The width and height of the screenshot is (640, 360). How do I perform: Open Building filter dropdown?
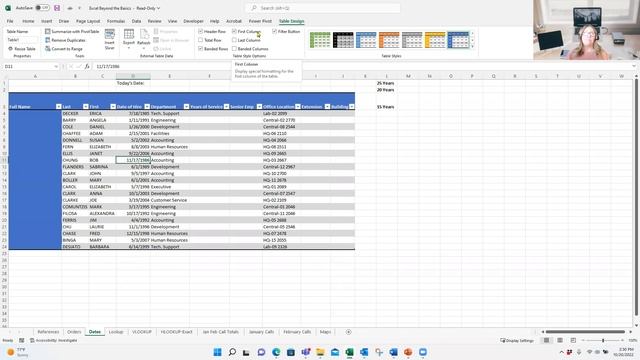pos(351,107)
